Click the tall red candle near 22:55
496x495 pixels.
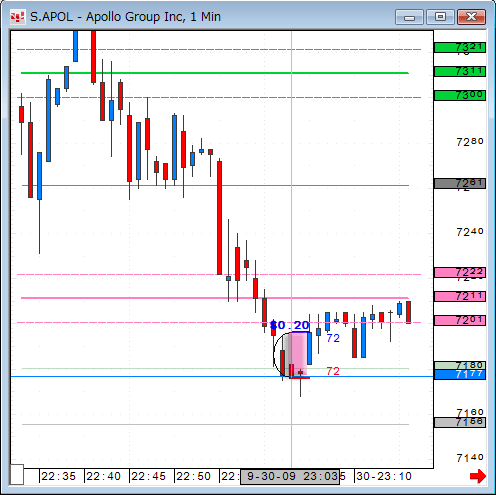[x=219, y=218]
